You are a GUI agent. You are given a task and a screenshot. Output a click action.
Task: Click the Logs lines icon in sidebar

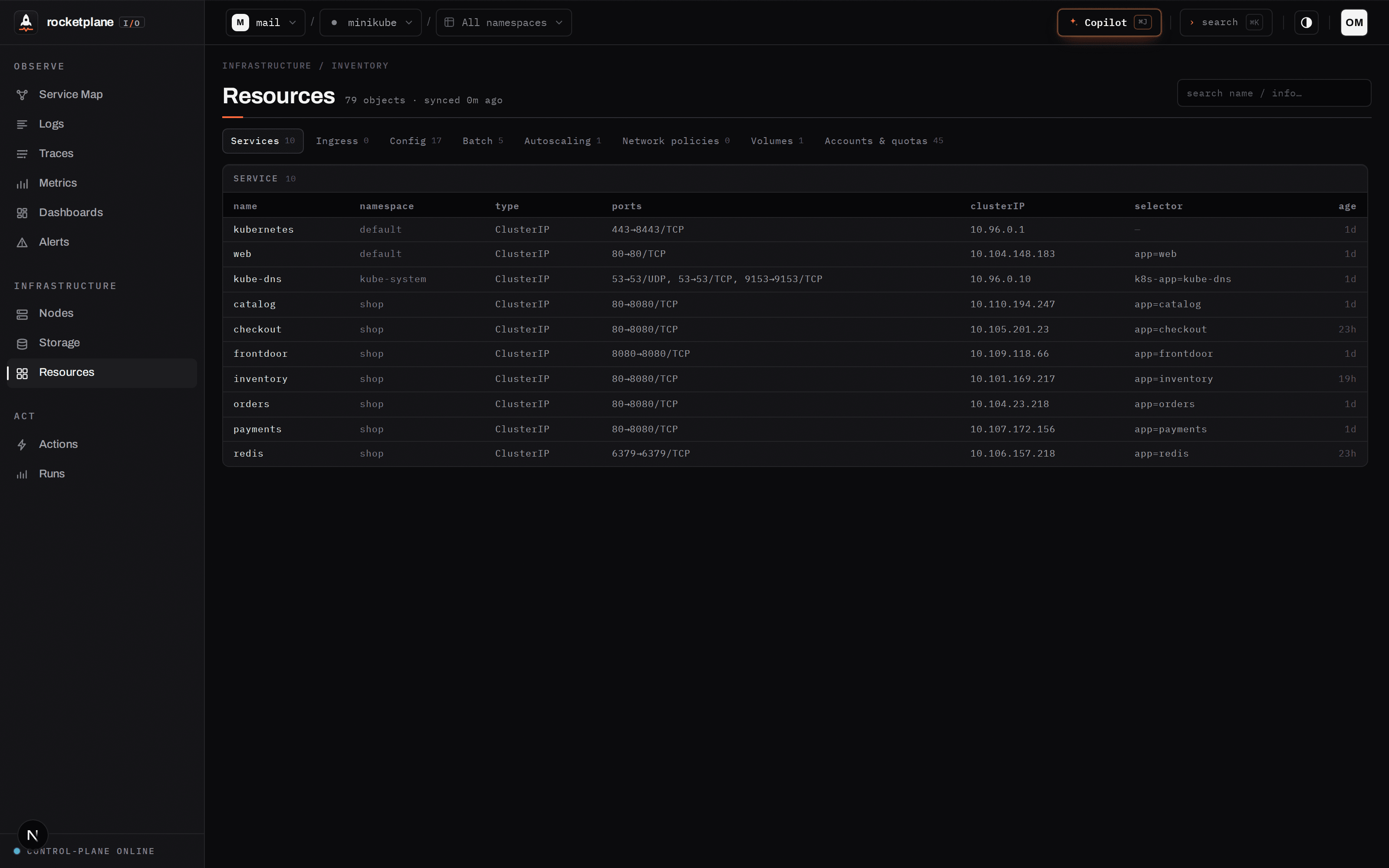(22, 125)
